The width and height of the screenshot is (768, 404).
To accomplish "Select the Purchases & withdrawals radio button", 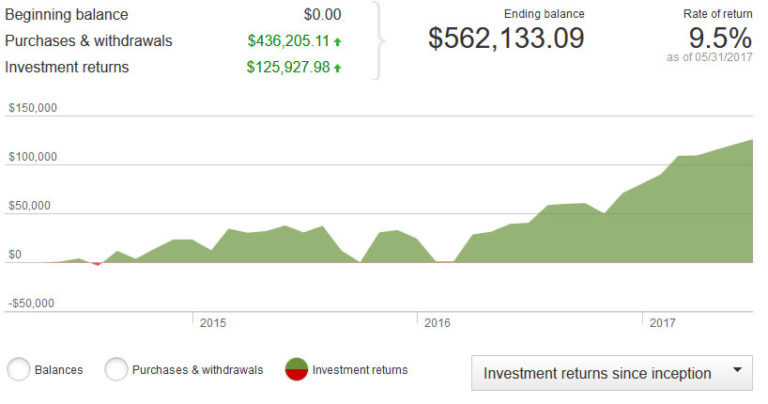I will point(116,370).
